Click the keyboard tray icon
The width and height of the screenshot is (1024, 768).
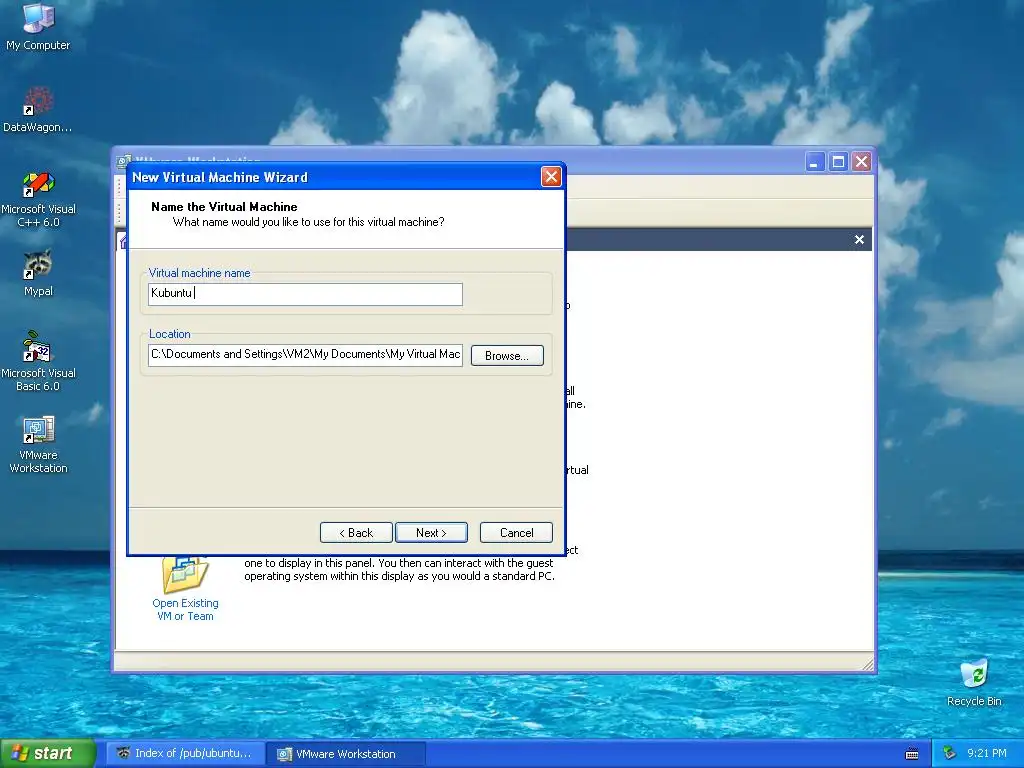point(912,754)
